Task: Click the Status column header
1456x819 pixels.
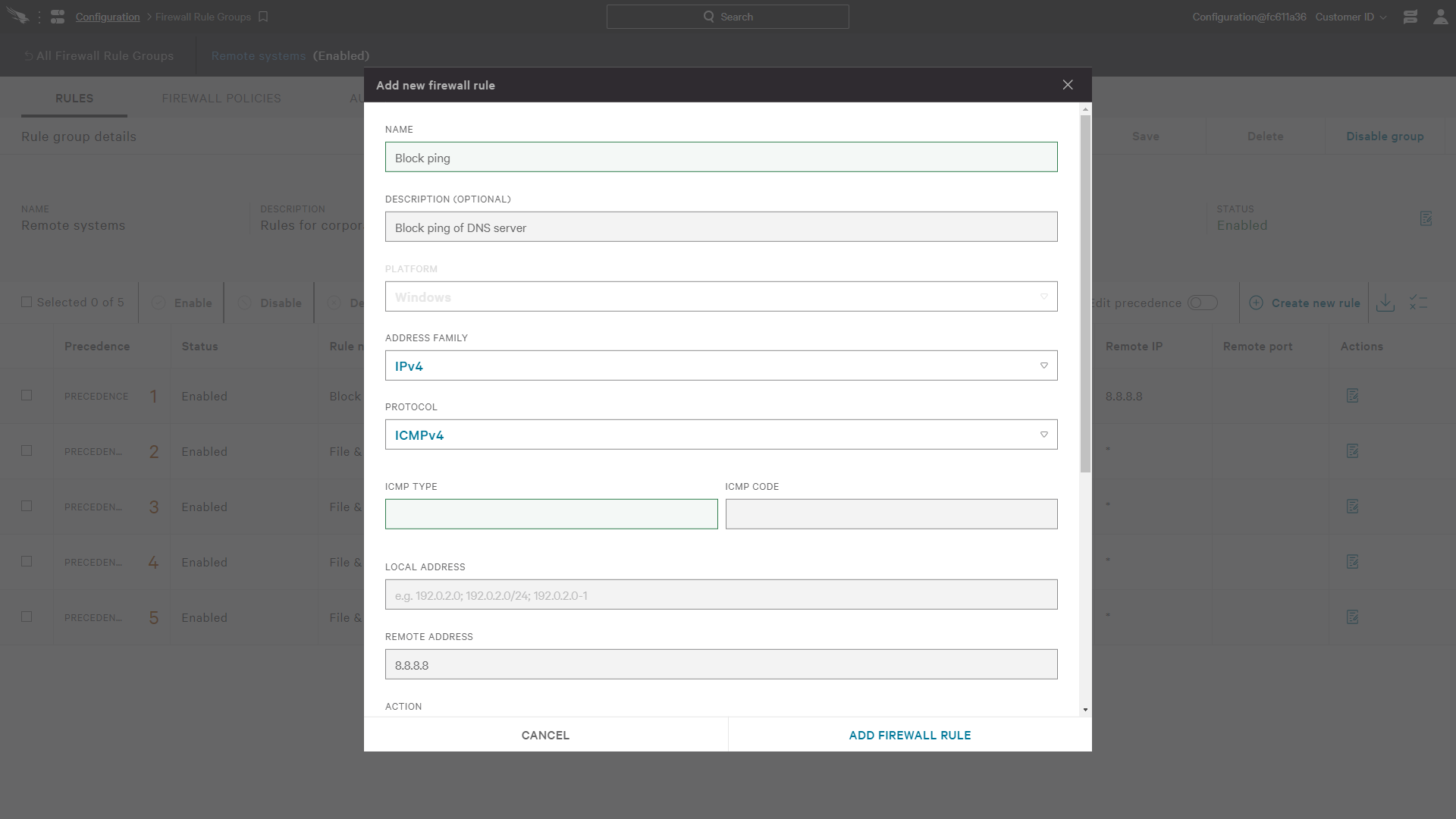Action: pos(199,347)
